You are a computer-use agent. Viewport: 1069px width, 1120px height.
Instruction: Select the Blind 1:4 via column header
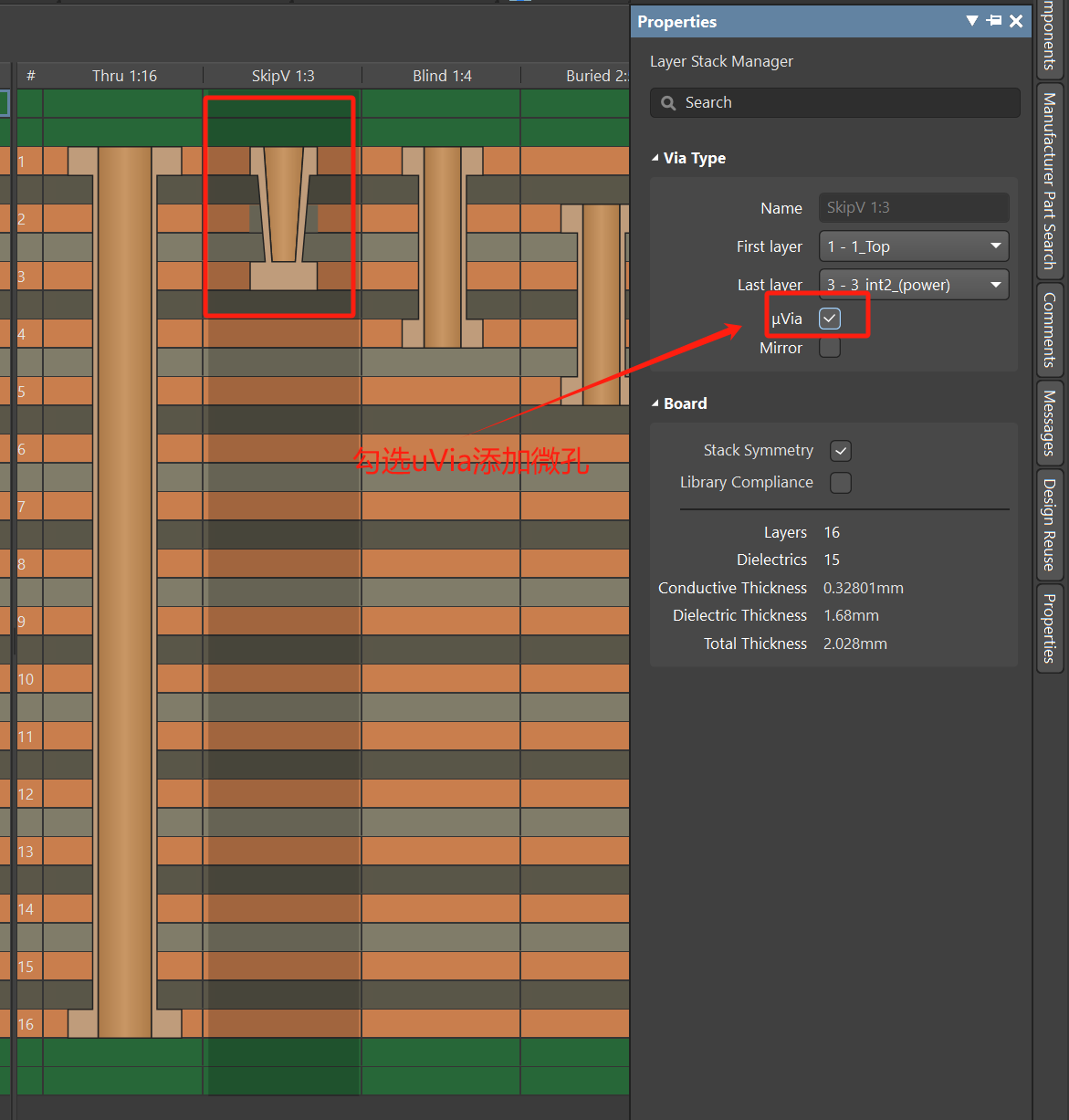click(442, 76)
